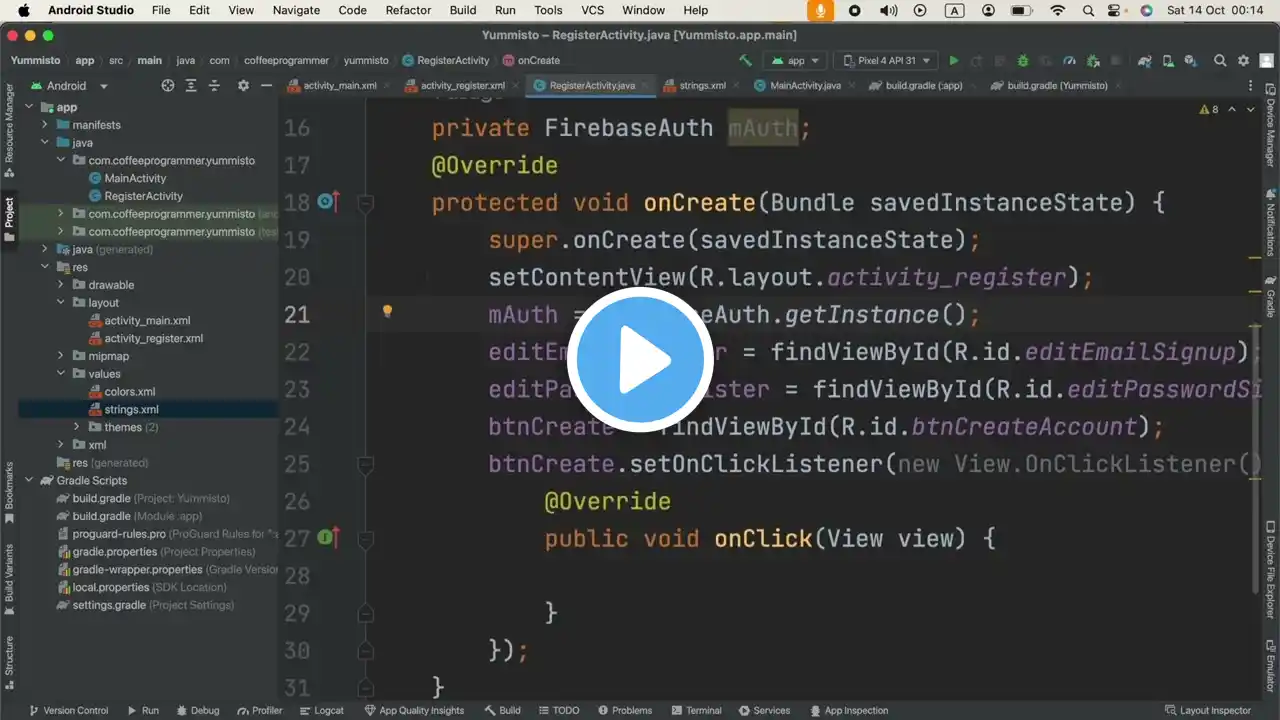This screenshot has height=720, width=1280.
Task: Click the user account avatar icon
Action: 1266,60
